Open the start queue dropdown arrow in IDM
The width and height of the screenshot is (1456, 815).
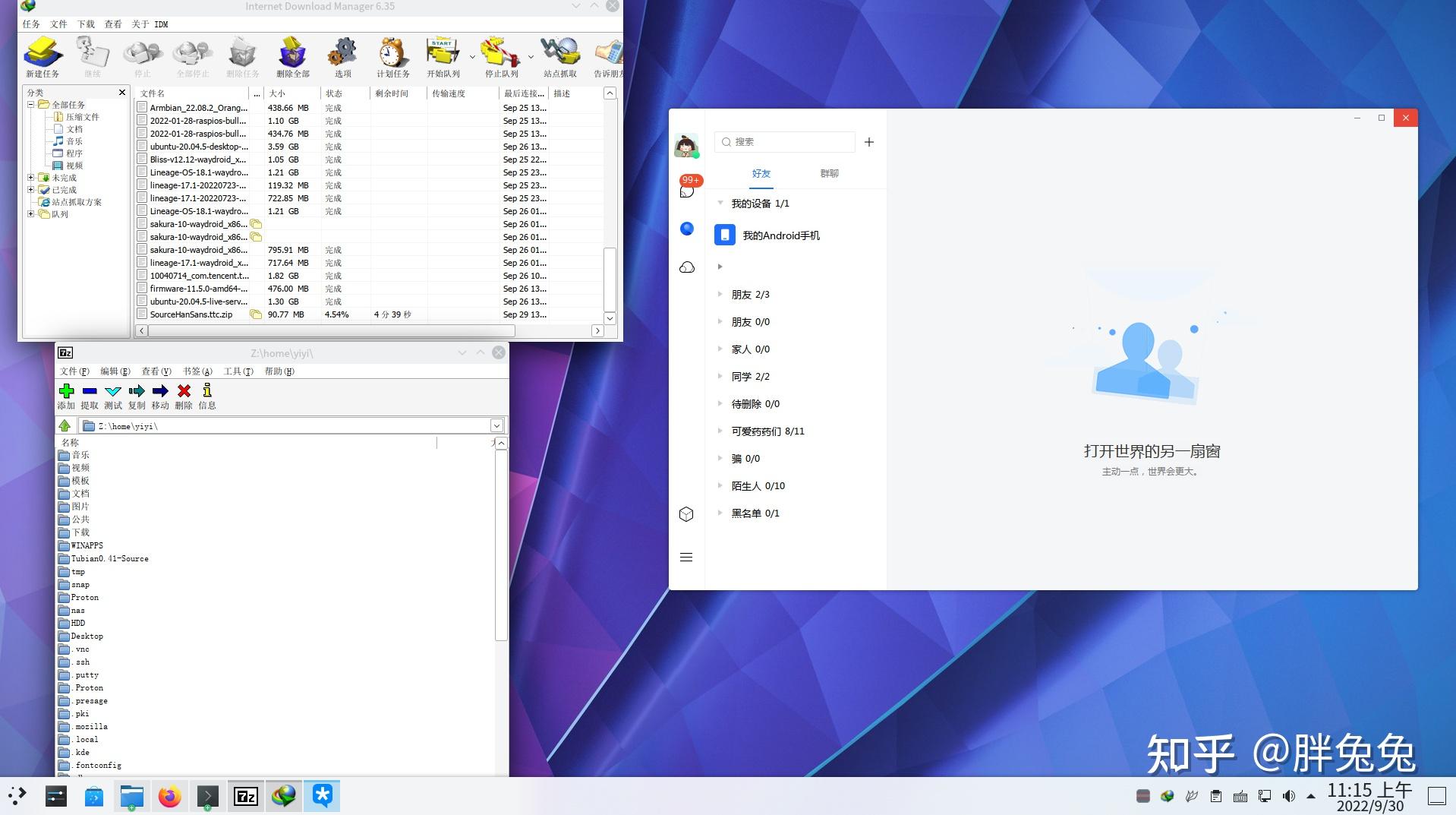coord(472,56)
